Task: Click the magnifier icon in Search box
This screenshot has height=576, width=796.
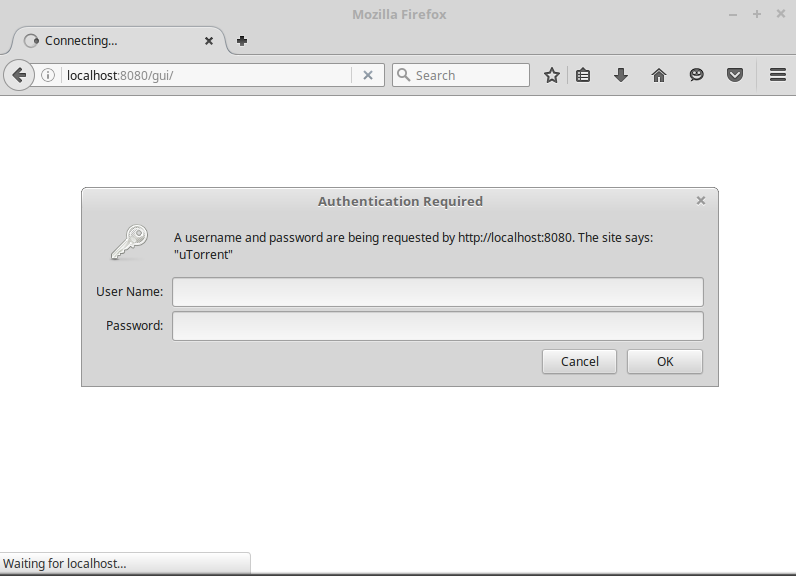Action: 404,75
